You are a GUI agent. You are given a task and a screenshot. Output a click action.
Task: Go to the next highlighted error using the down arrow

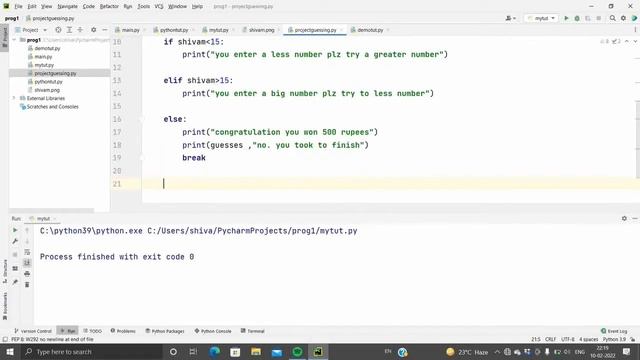coord(635,42)
